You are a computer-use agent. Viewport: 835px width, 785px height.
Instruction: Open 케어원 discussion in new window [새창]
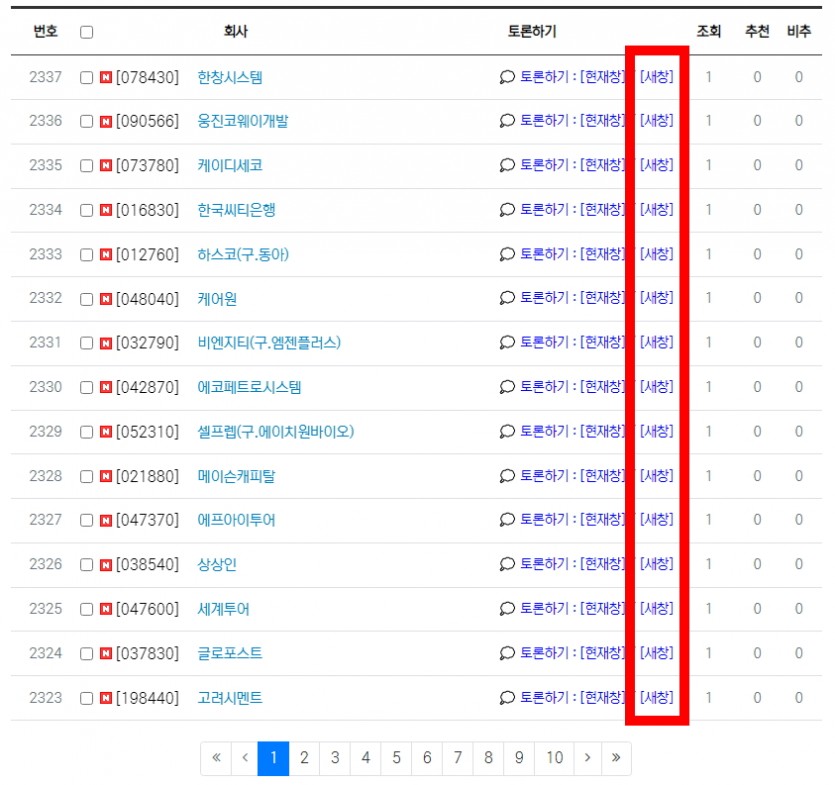(657, 298)
